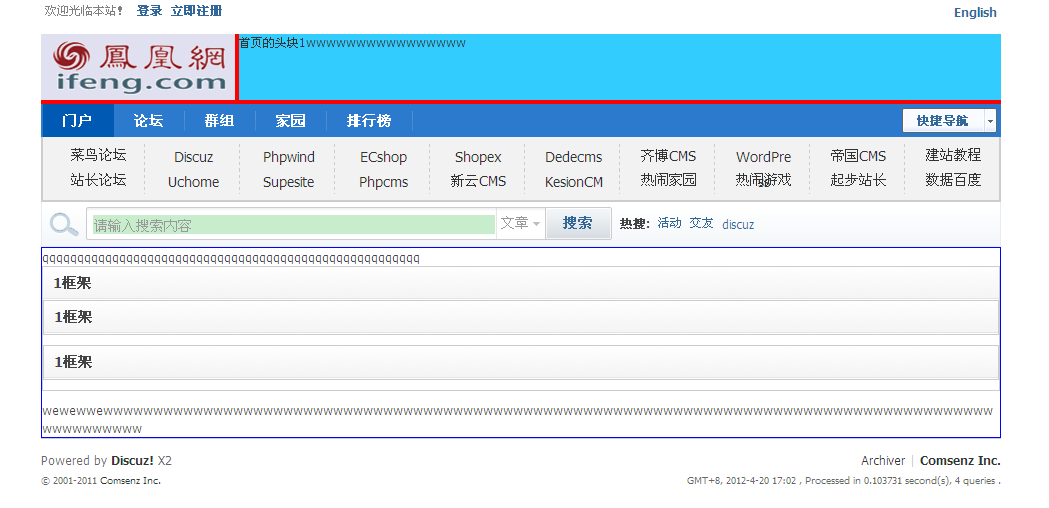This screenshot has width=1049, height=508.
Task: Visit the Dedecms link
Action: point(573,157)
